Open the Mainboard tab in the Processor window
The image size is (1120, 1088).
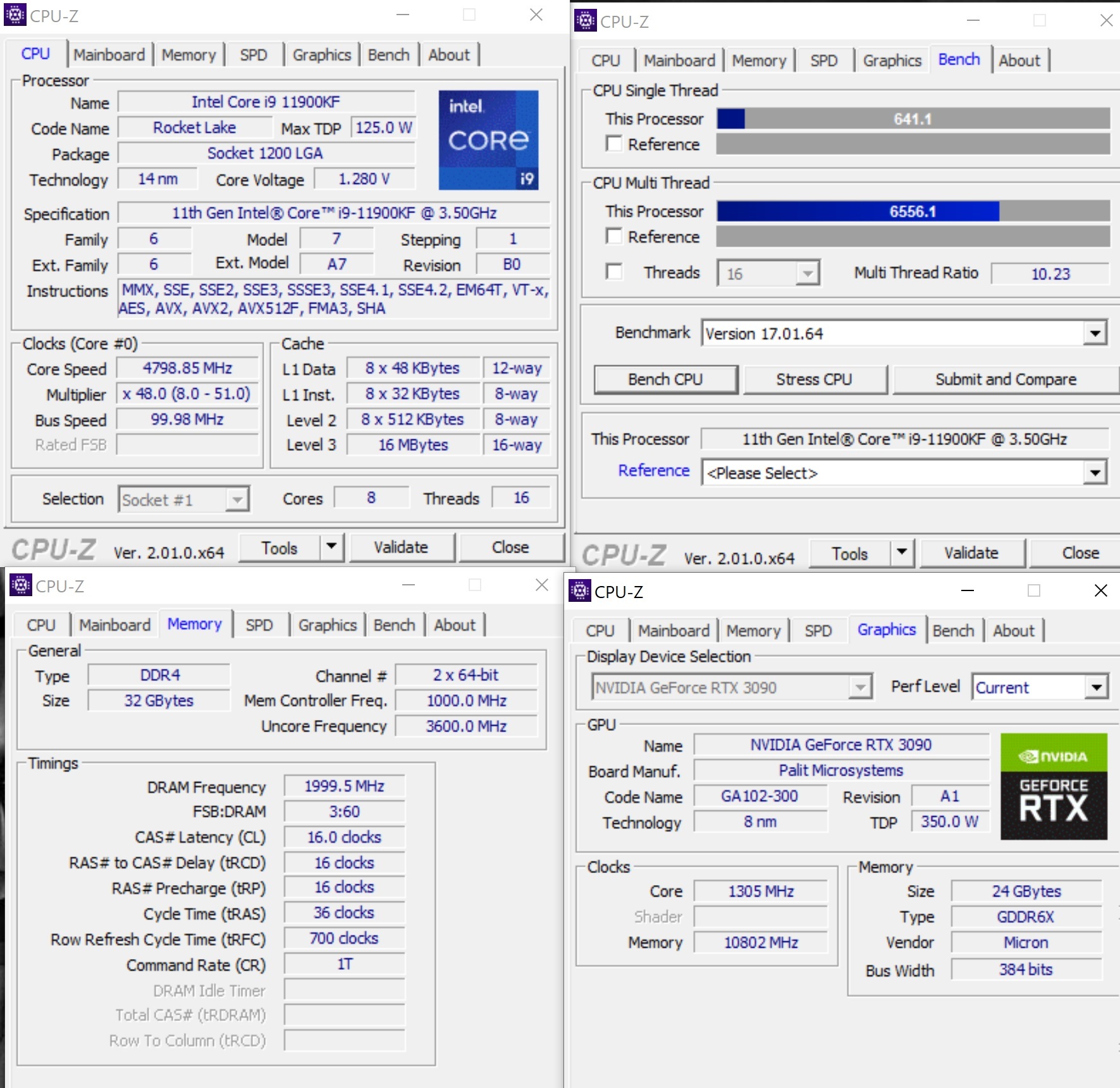(x=109, y=55)
